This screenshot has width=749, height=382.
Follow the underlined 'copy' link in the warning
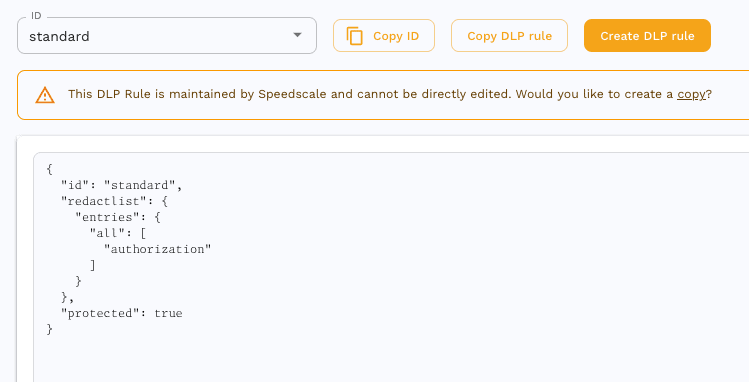click(x=691, y=94)
